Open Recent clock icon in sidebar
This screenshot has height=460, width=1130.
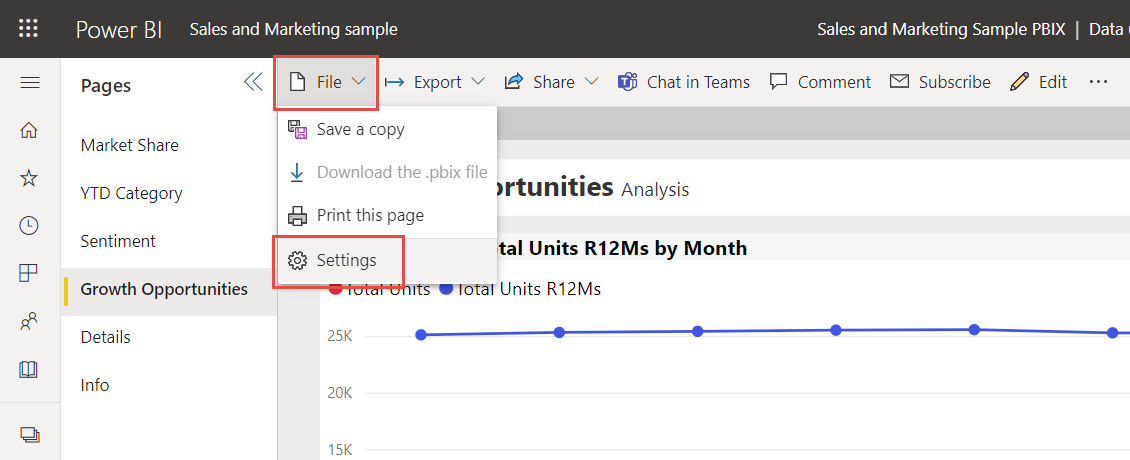pos(29,226)
